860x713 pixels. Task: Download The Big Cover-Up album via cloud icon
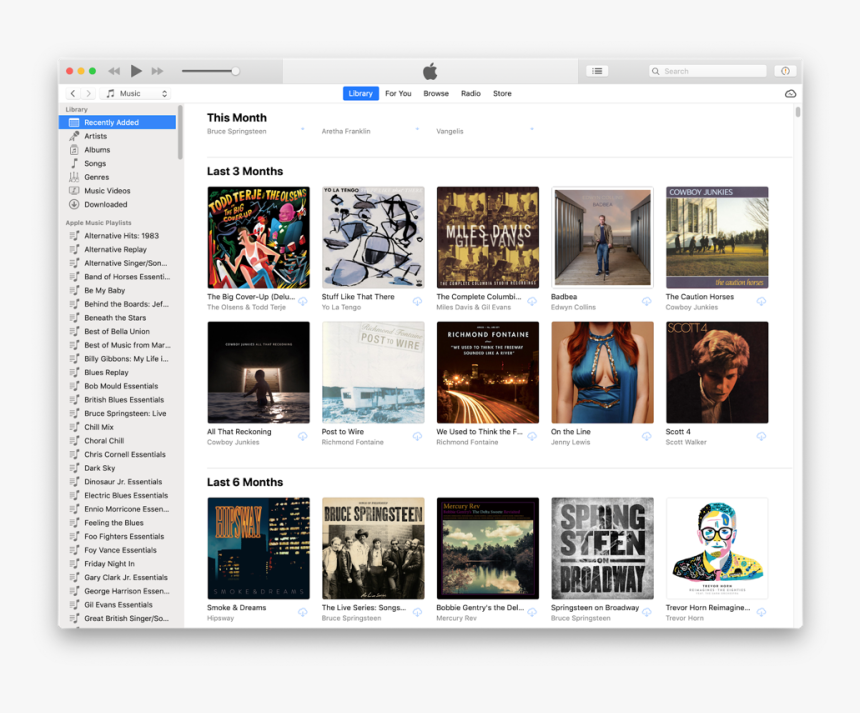point(303,301)
